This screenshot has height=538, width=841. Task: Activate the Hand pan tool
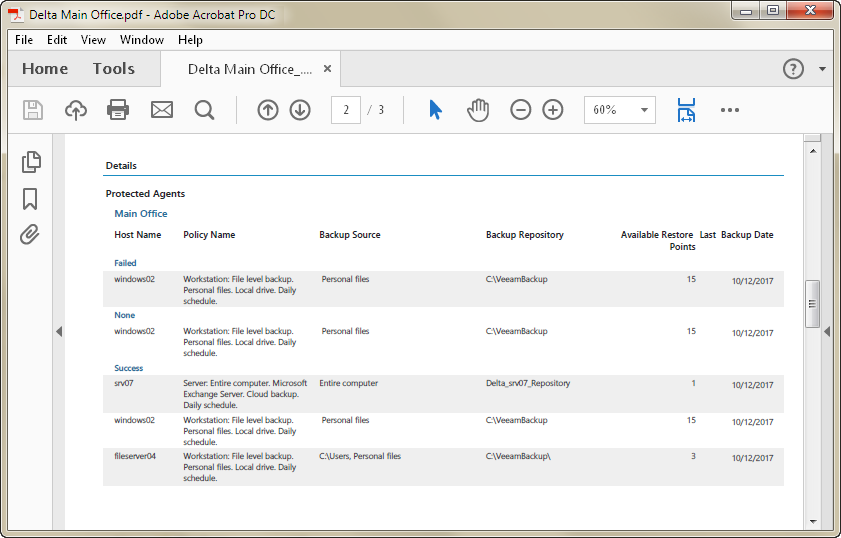478,110
